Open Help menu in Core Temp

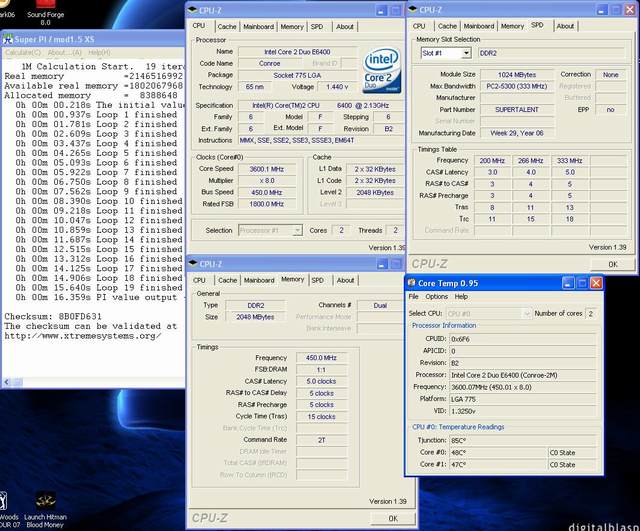pyautogui.click(x=461, y=297)
